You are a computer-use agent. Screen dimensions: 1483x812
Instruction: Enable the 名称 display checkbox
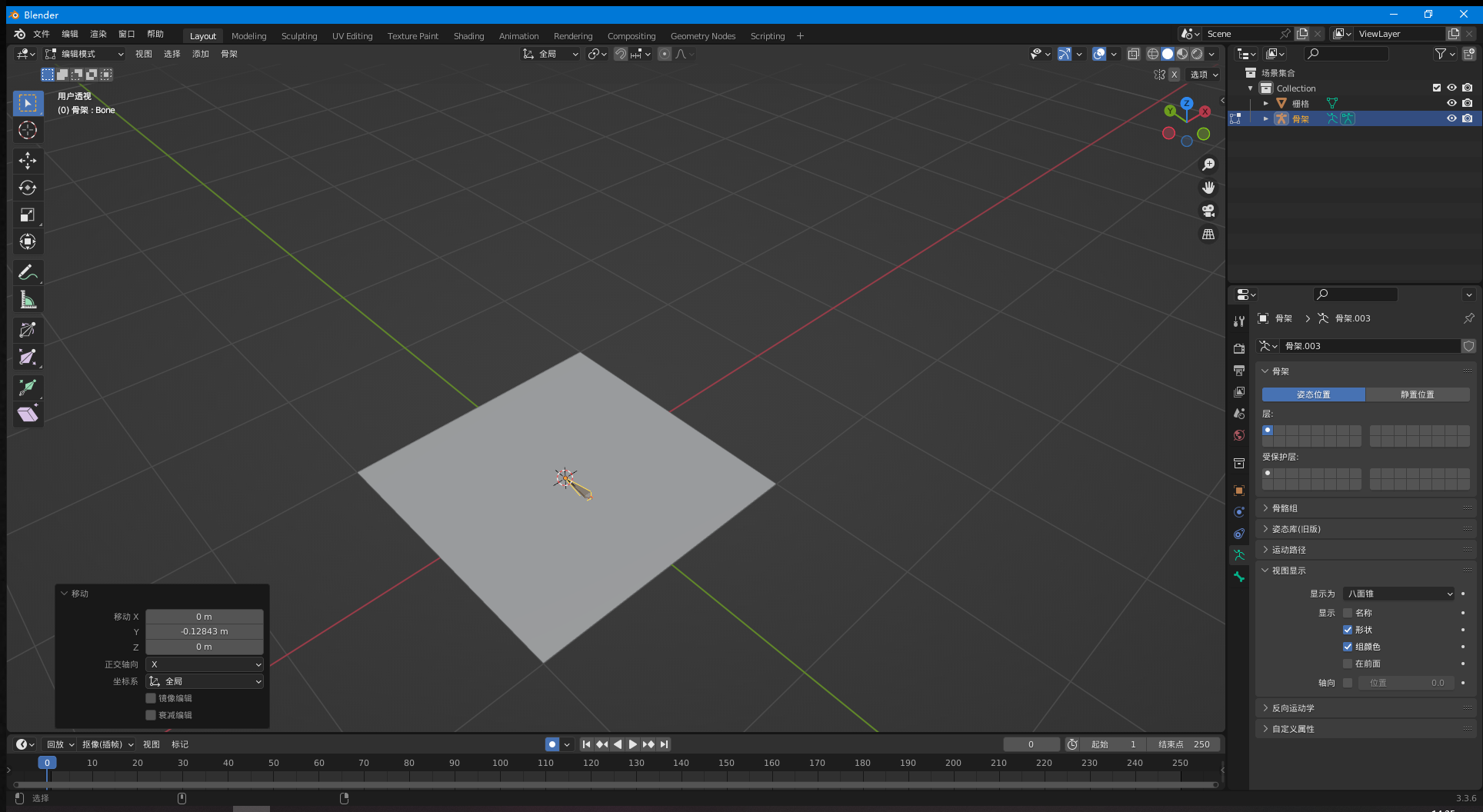1348,613
